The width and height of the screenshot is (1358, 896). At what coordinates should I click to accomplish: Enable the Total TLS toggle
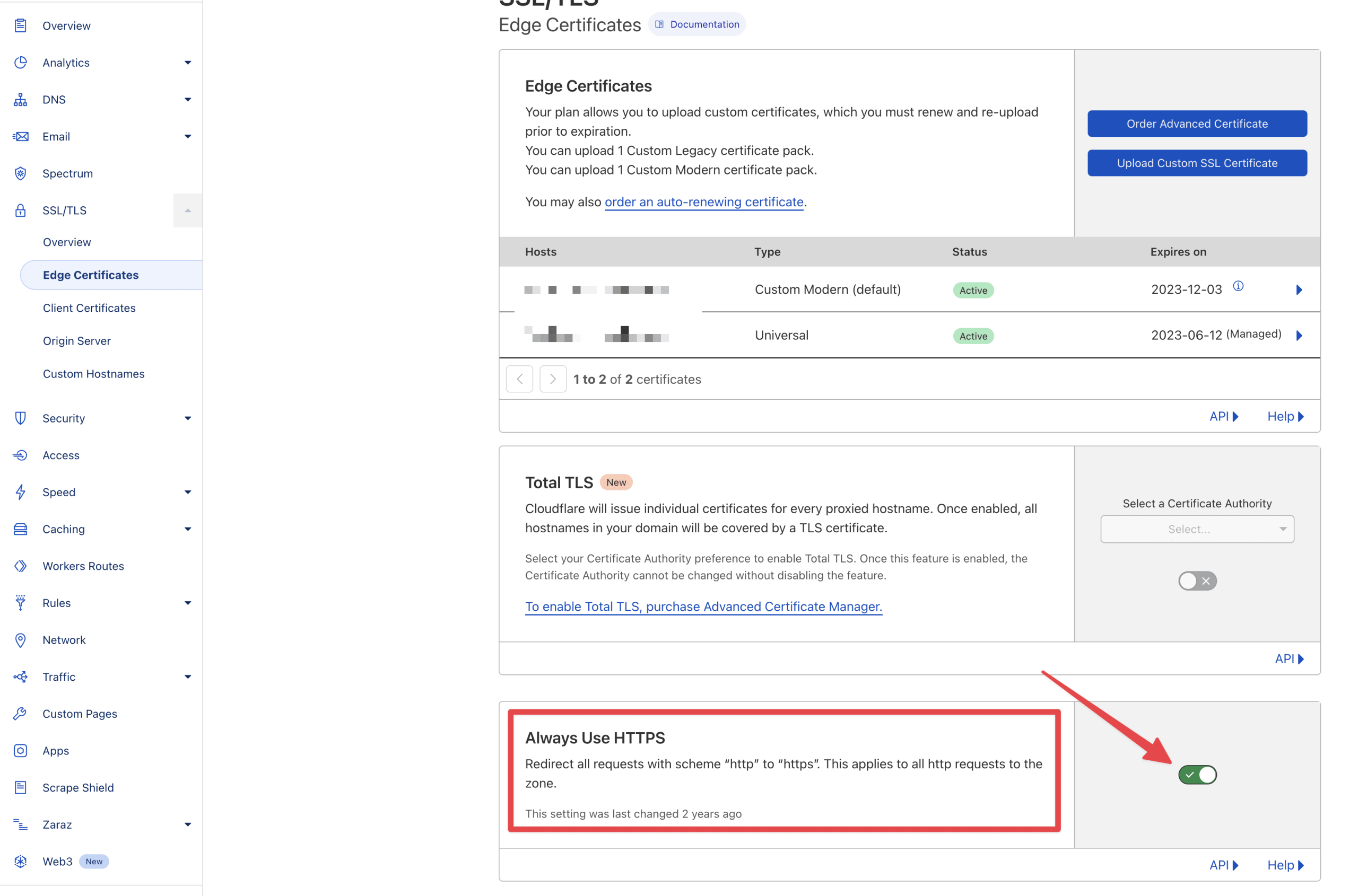pyautogui.click(x=1197, y=581)
